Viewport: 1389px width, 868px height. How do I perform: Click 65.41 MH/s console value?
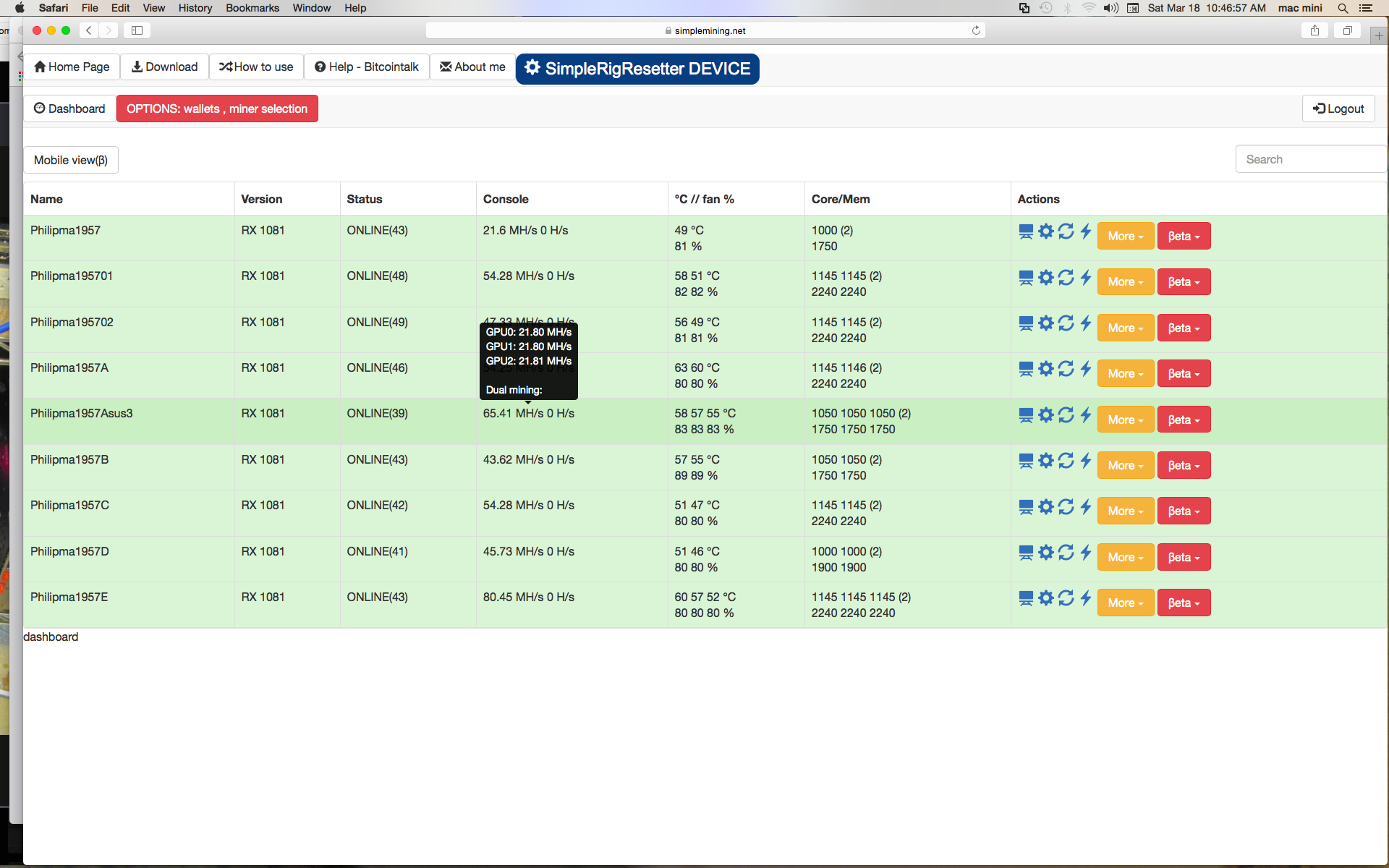pyautogui.click(x=529, y=413)
